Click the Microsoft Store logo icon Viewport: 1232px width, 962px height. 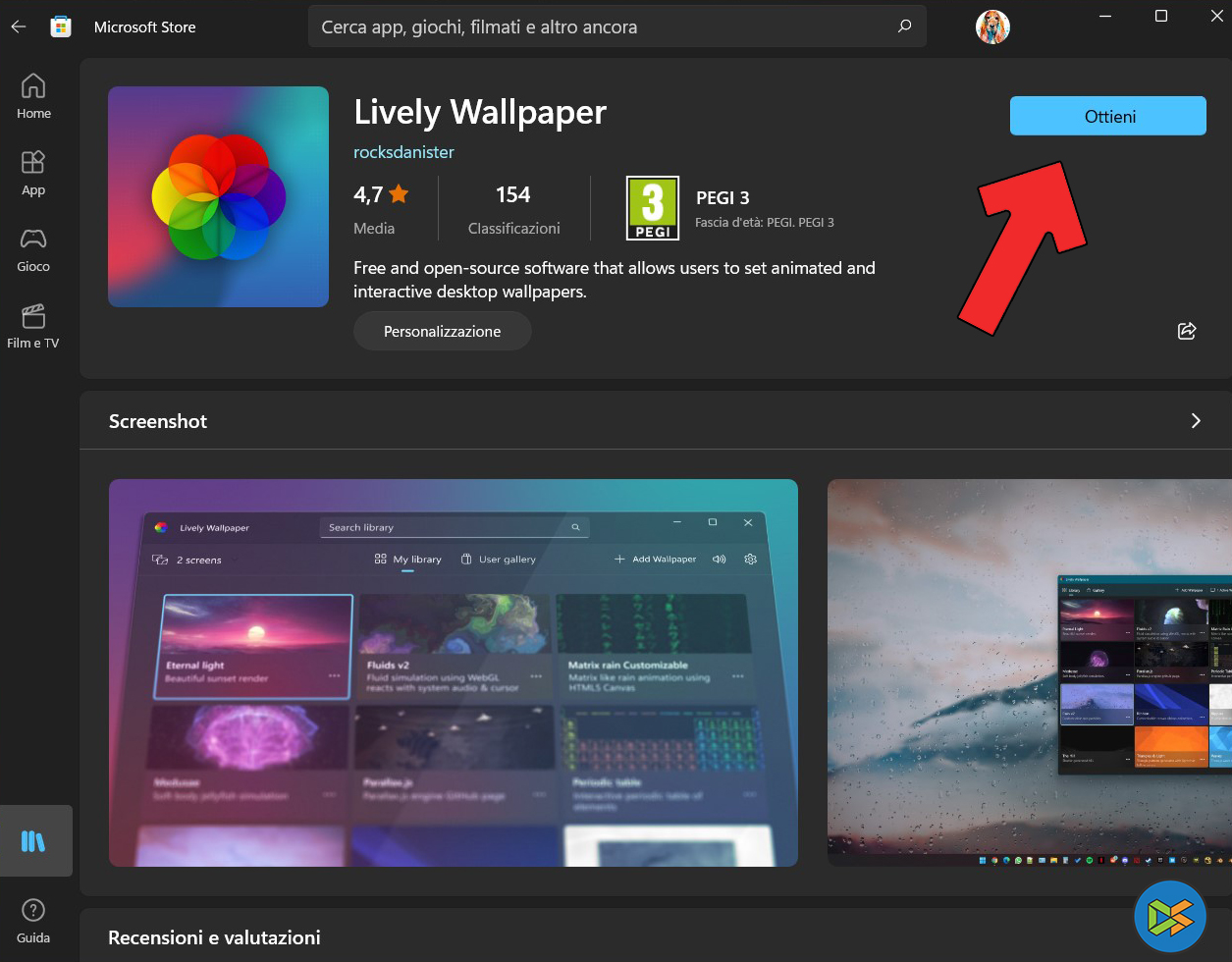coord(61,27)
